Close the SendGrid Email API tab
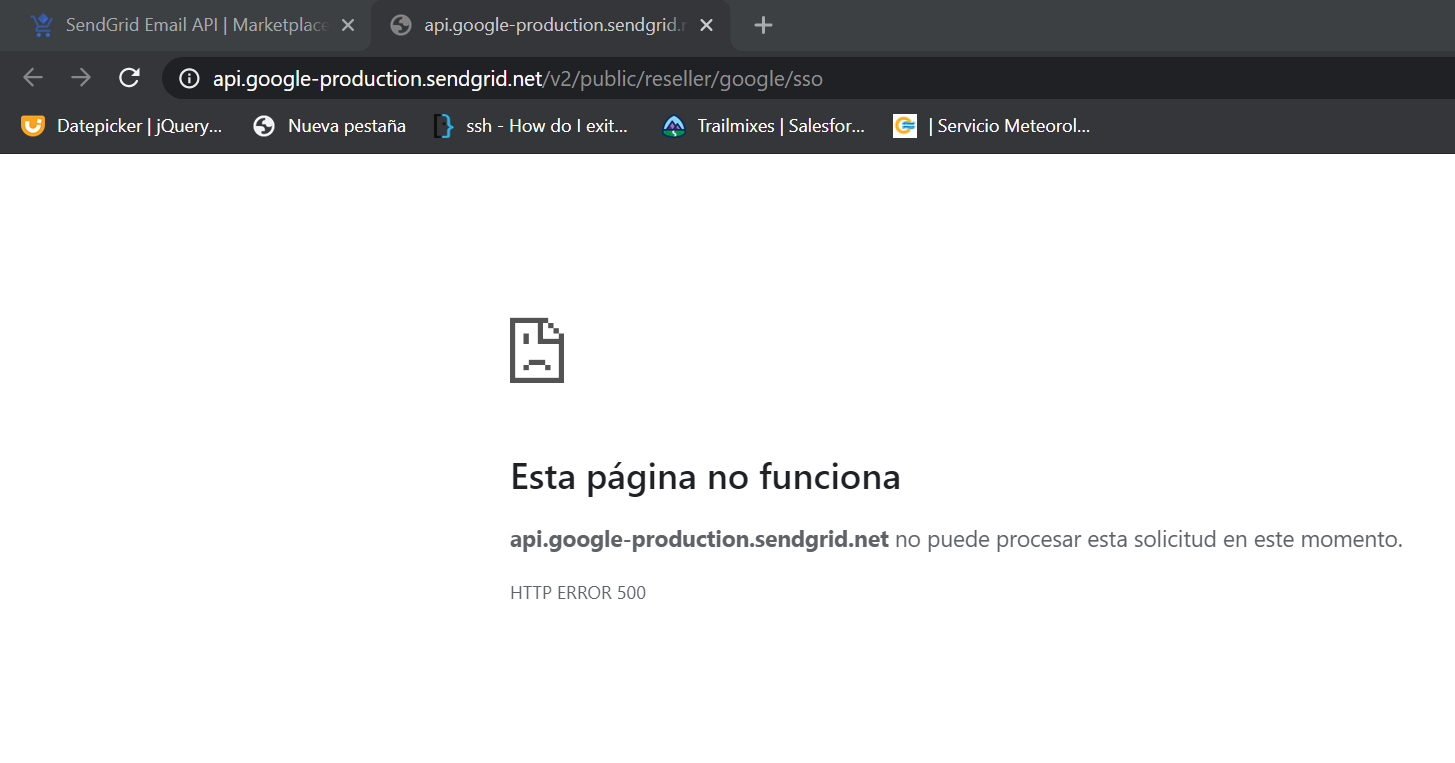1455x763 pixels. 347,24
